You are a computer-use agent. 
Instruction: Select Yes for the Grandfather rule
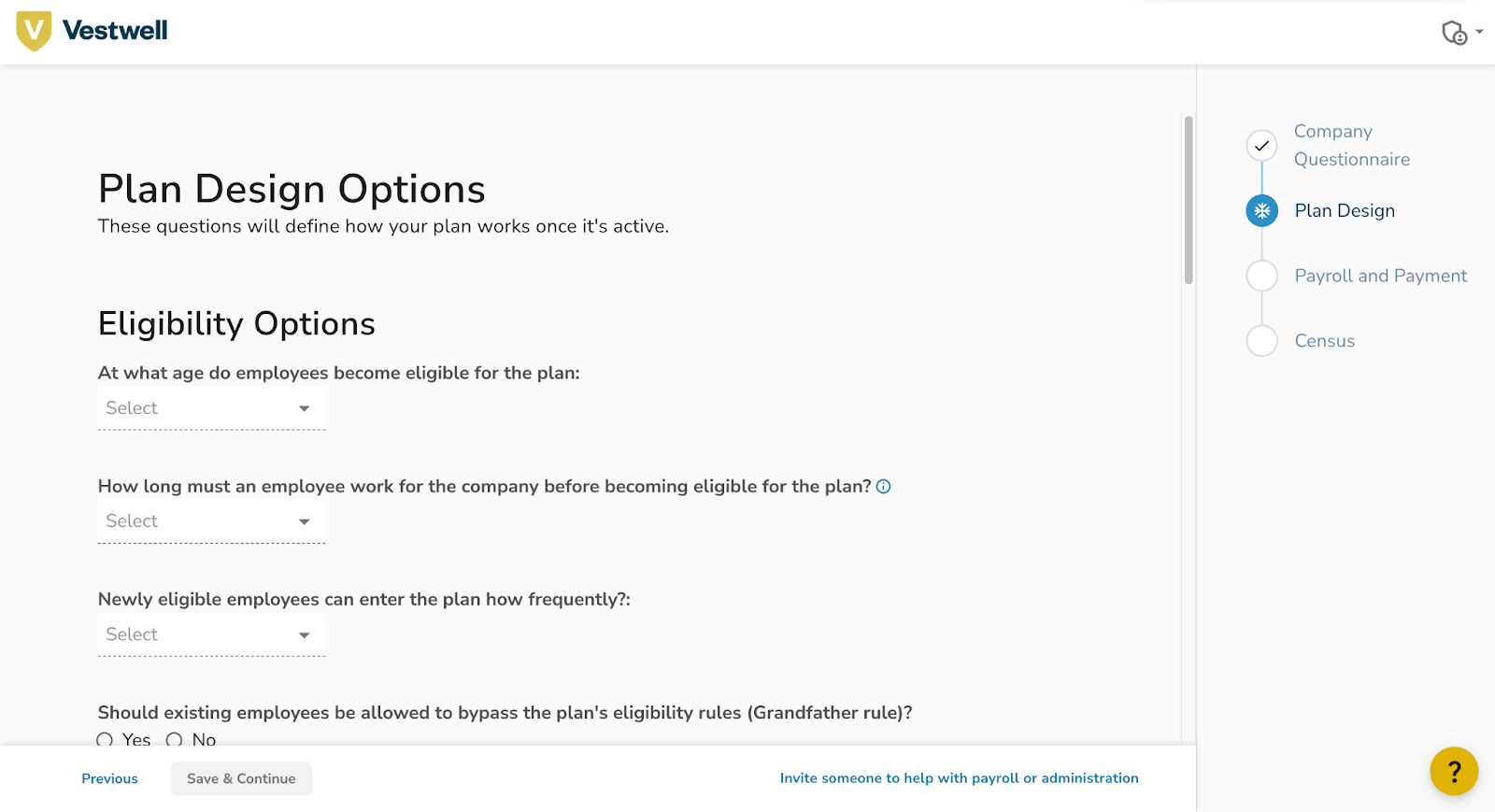[105, 739]
